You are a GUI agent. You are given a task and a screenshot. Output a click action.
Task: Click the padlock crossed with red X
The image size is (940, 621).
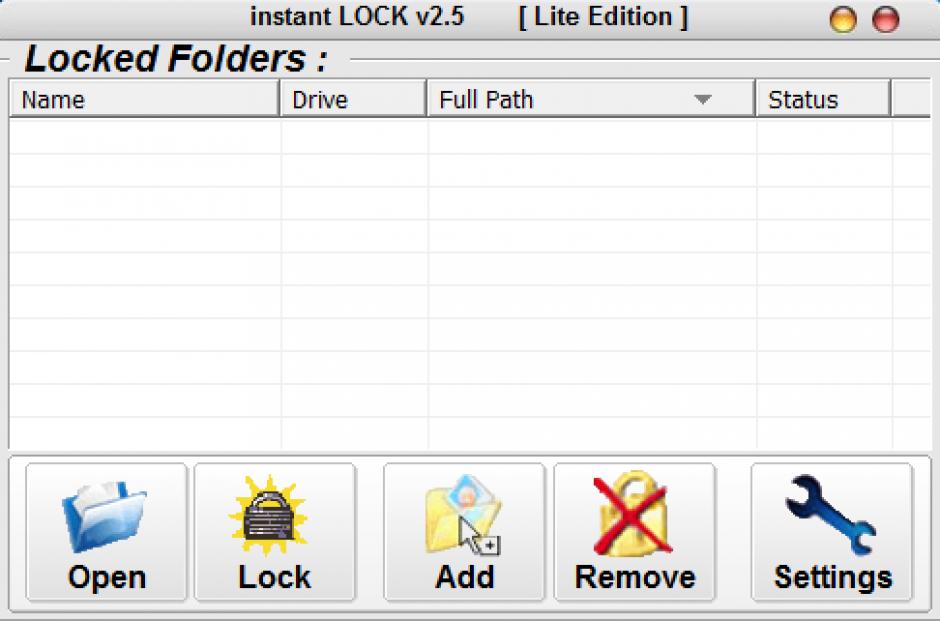[x=631, y=514]
